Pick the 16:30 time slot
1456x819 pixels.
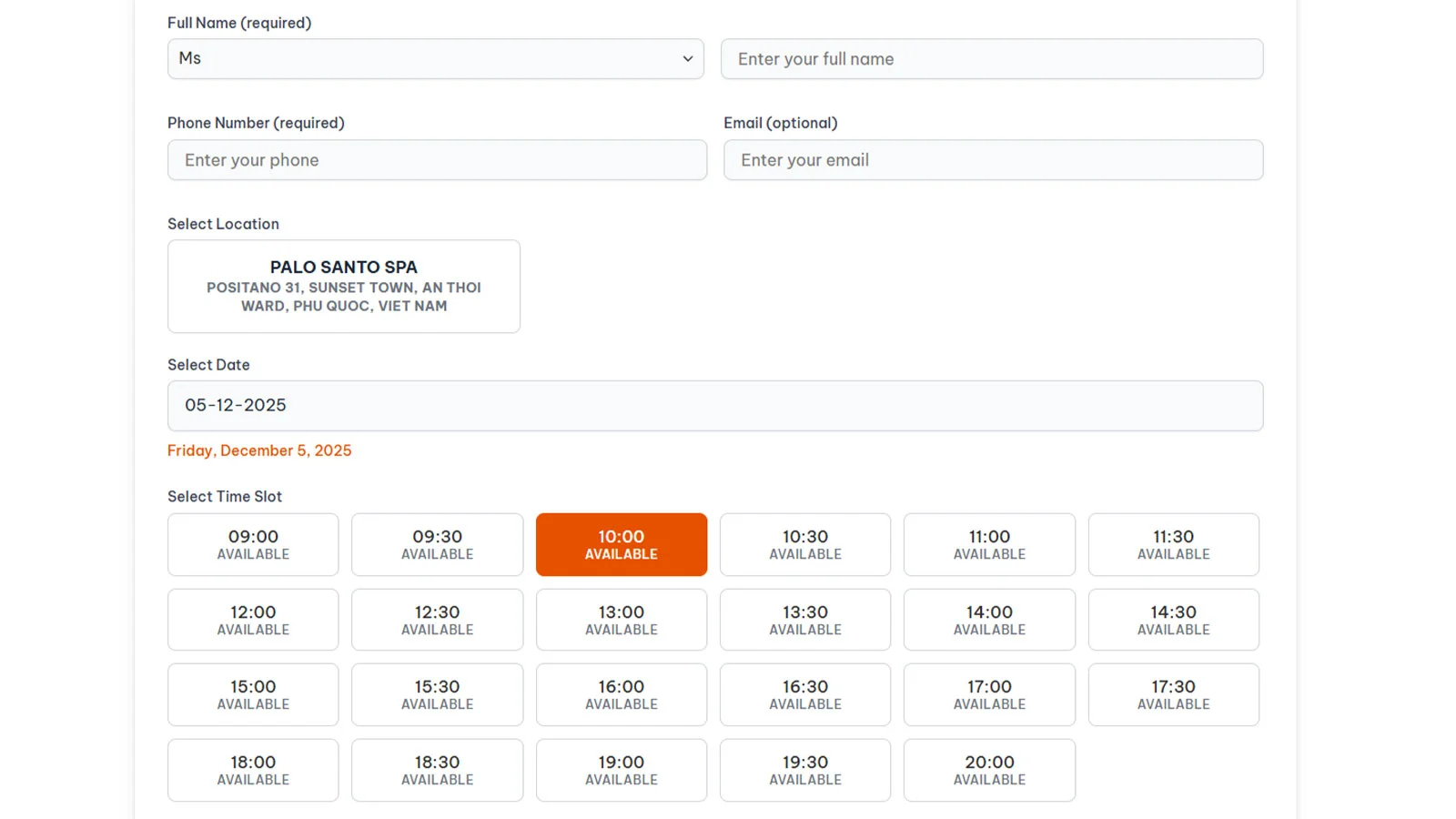[804, 694]
